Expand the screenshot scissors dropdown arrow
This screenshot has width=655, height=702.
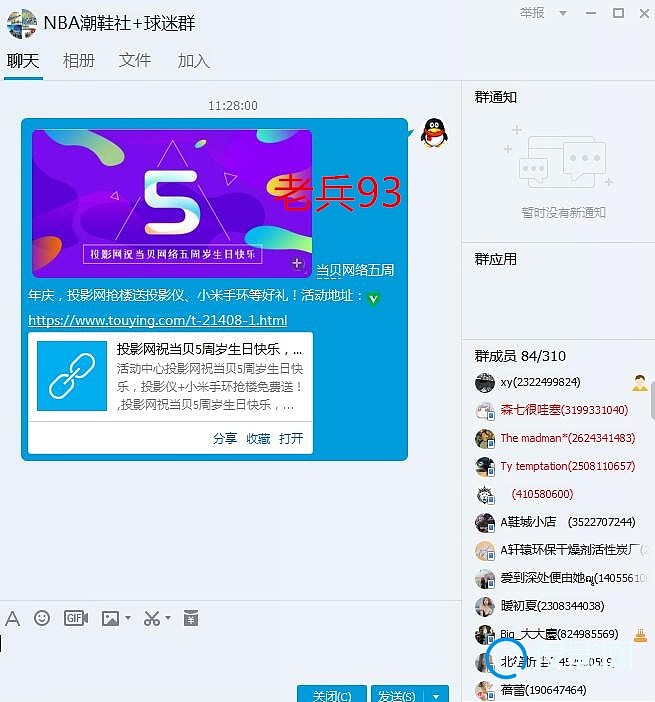pos(168,618)
